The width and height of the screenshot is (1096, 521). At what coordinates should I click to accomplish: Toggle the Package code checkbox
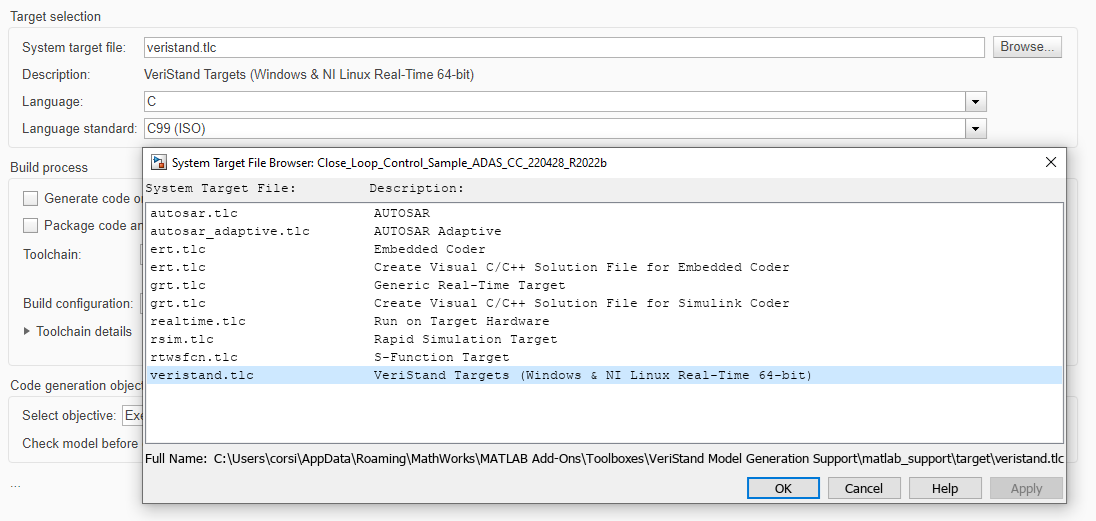(30, 225)
